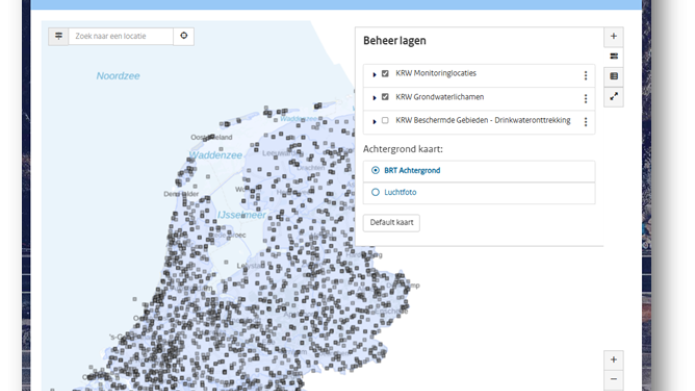Zoom out the map with minus
This screenshot has width=695, height=391.
[x=613, y=379]
